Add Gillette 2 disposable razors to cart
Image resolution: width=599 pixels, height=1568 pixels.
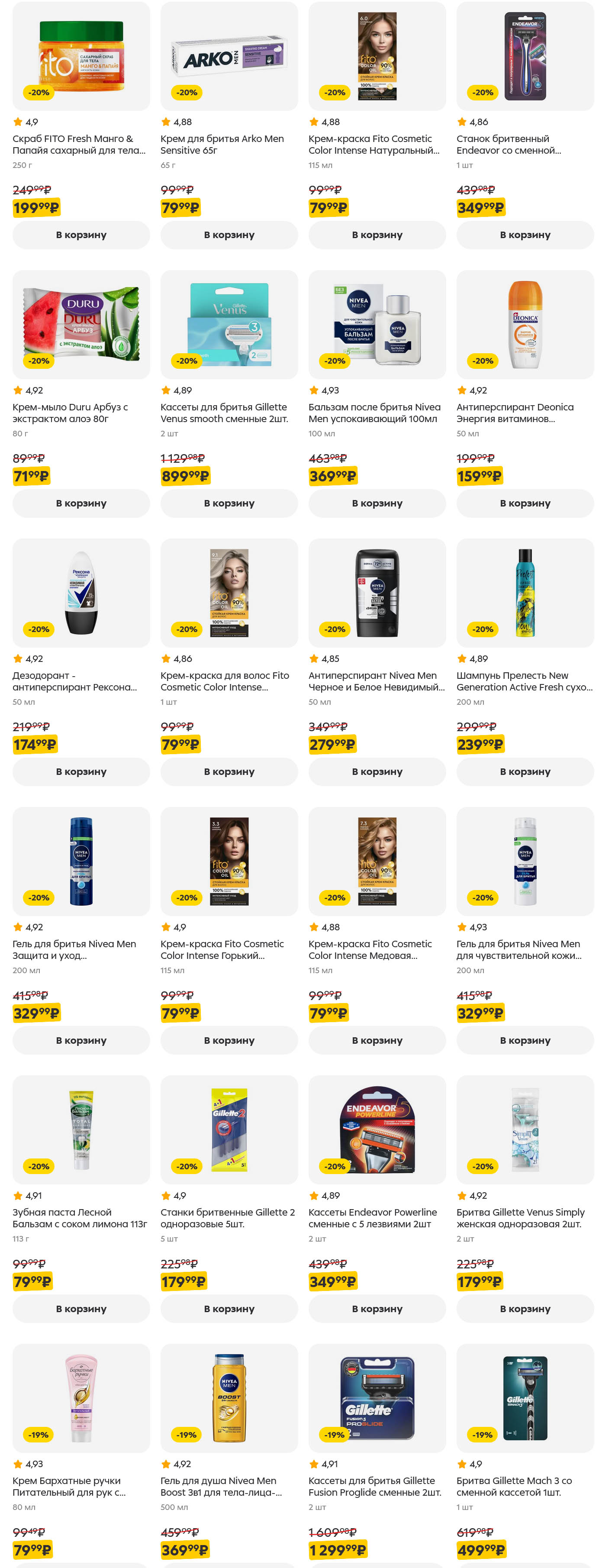[x=229, y=1309]
